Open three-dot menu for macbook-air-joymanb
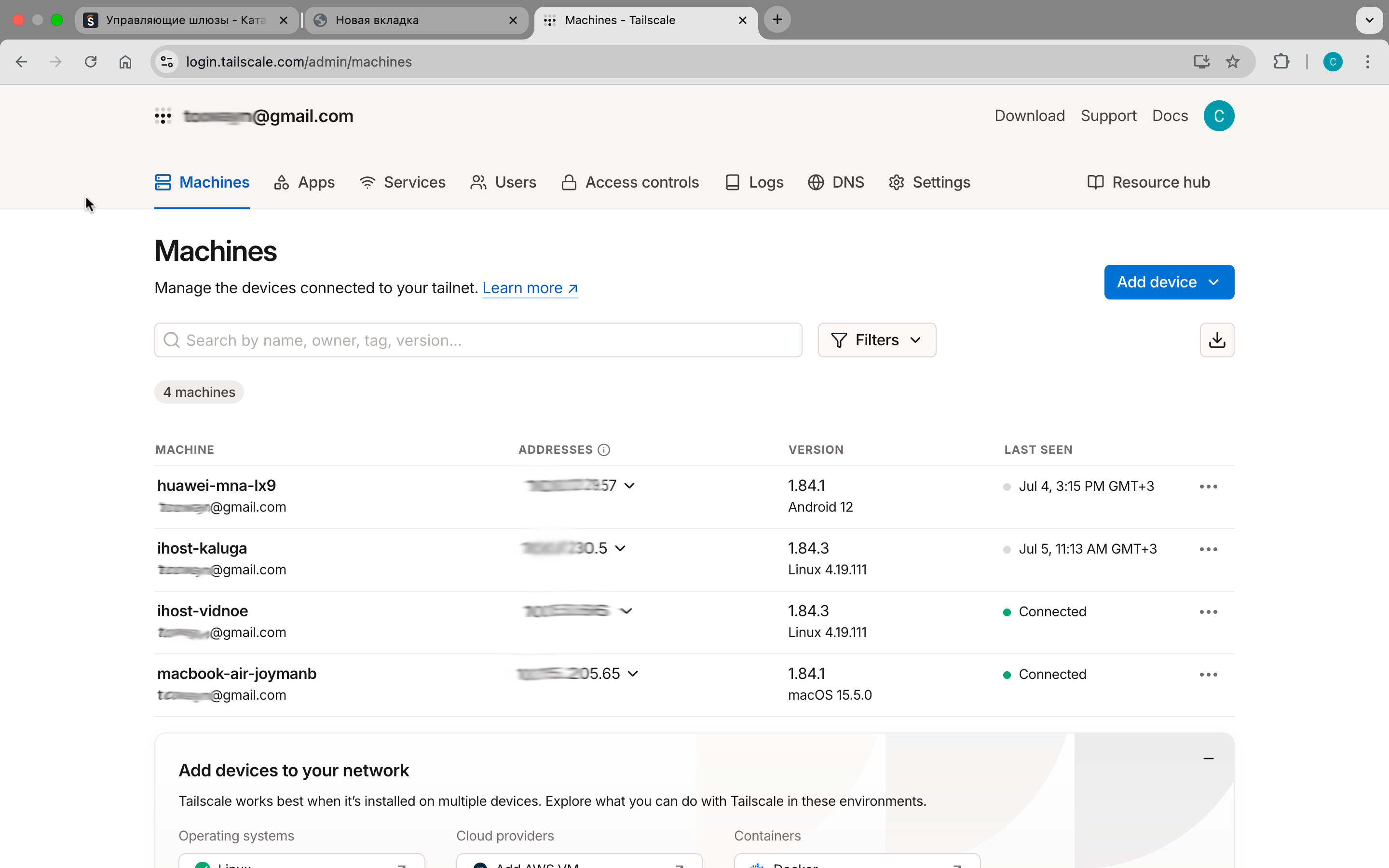Screen dimensions: 1389x868 (x=1208, y=674)
